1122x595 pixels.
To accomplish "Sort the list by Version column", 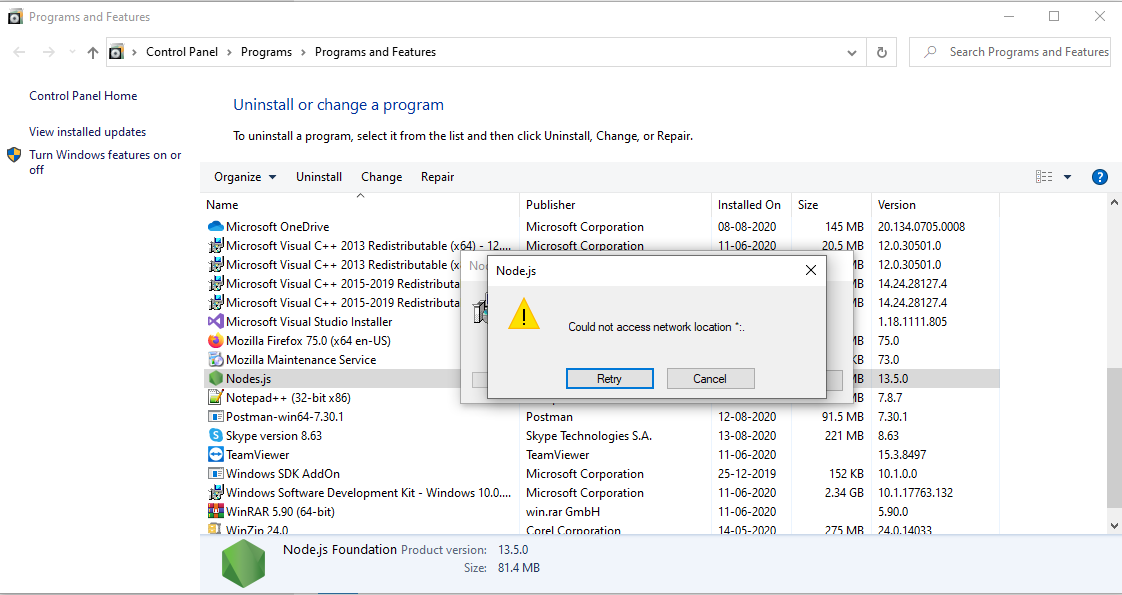I will [935, 205].
